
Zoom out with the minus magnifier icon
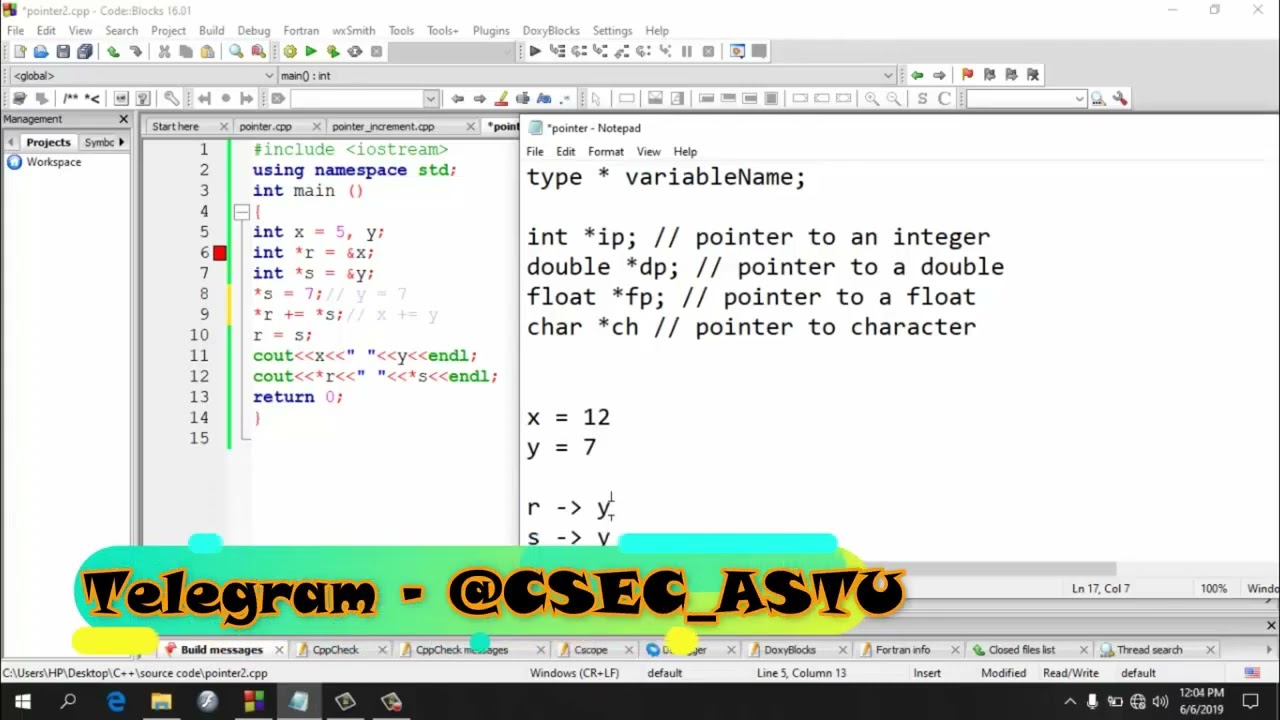893,99
